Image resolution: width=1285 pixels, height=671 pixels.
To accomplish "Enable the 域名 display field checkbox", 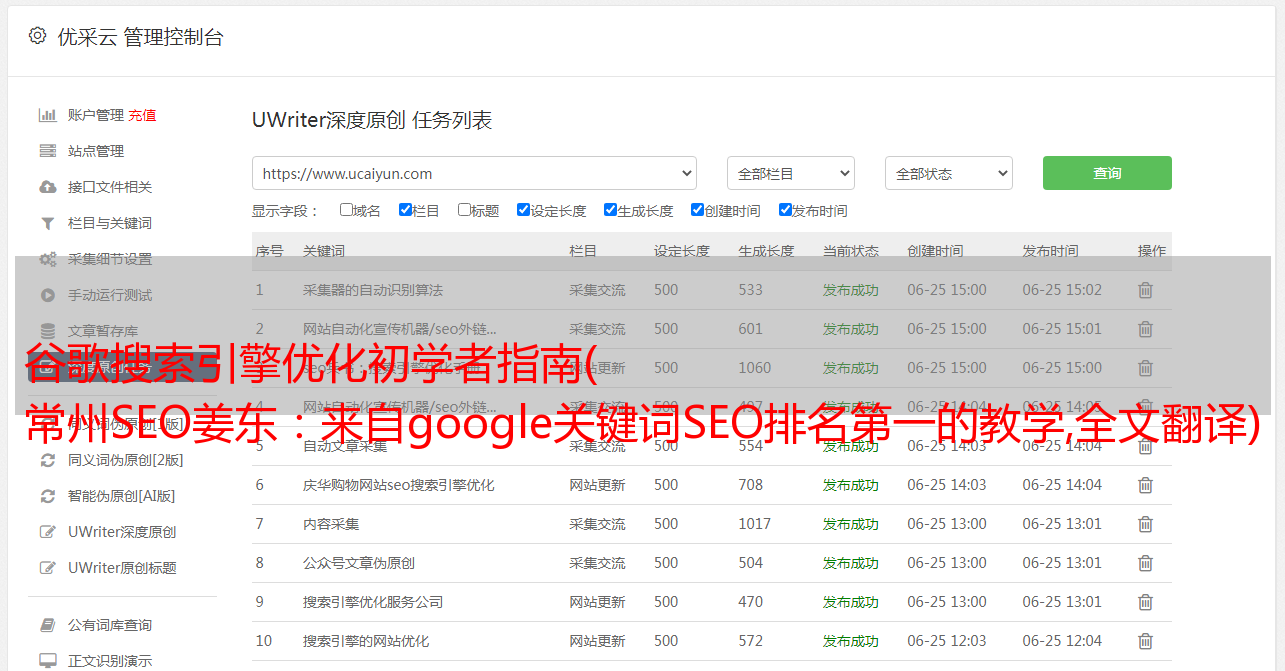I will point(346,210).
